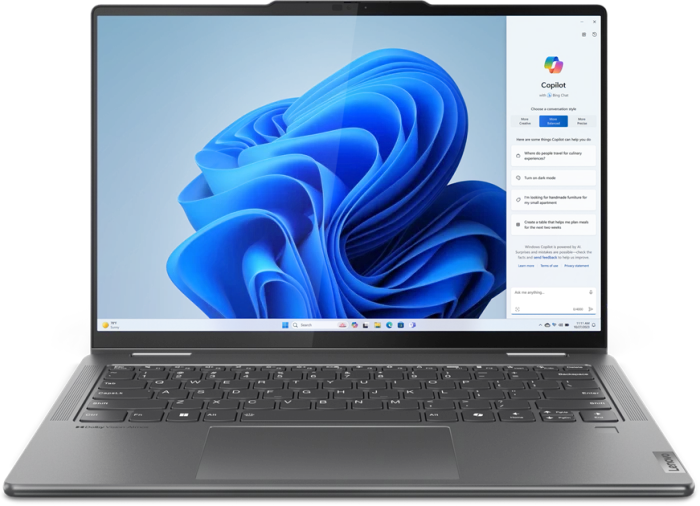Viewport: 700px width, 506px height.
Task: Launch File Explorer from the taskbar
Action: 377,325
